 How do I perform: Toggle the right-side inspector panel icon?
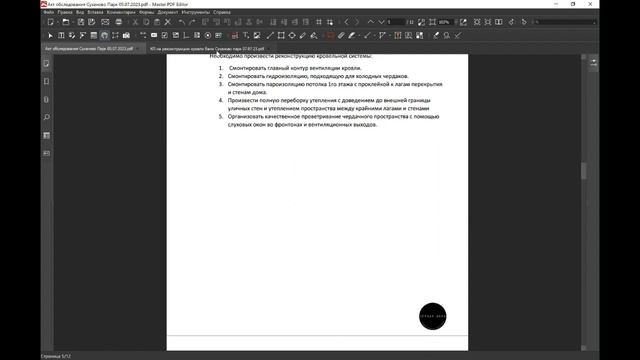pos(593,63)
